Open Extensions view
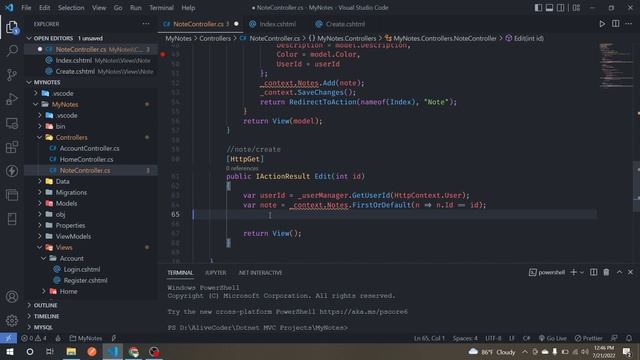This screenshot has width=640, height=360. [12, 147]
